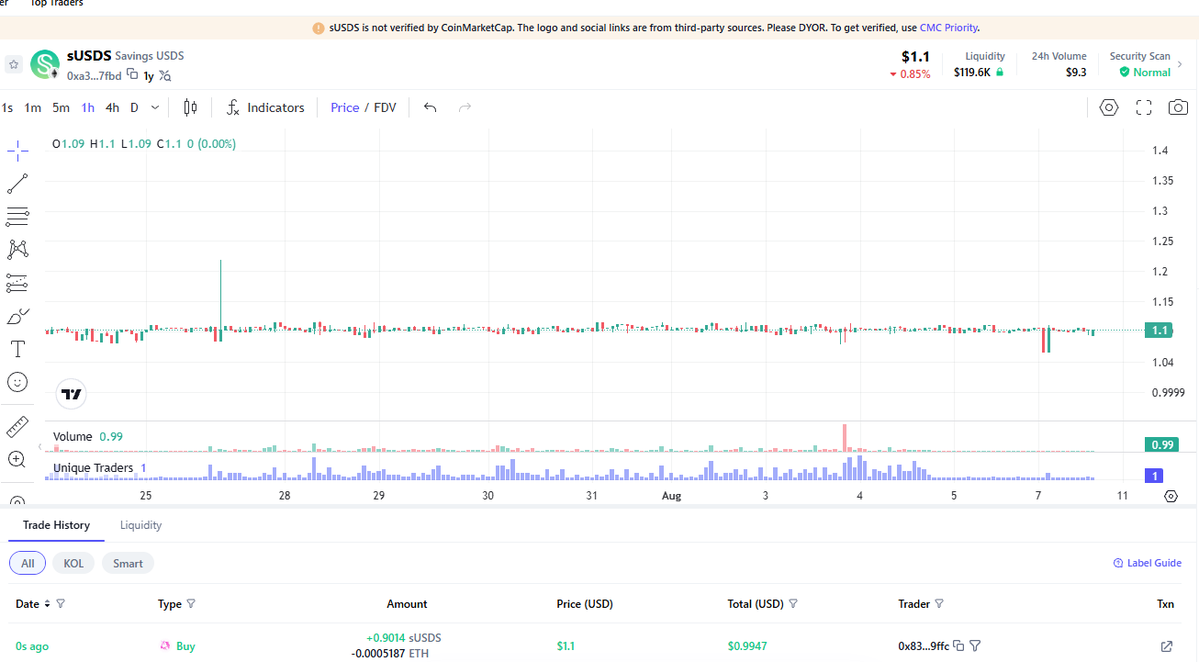Redo last chart action
This screenshot has width=1199, height=662.
(465, 108)
